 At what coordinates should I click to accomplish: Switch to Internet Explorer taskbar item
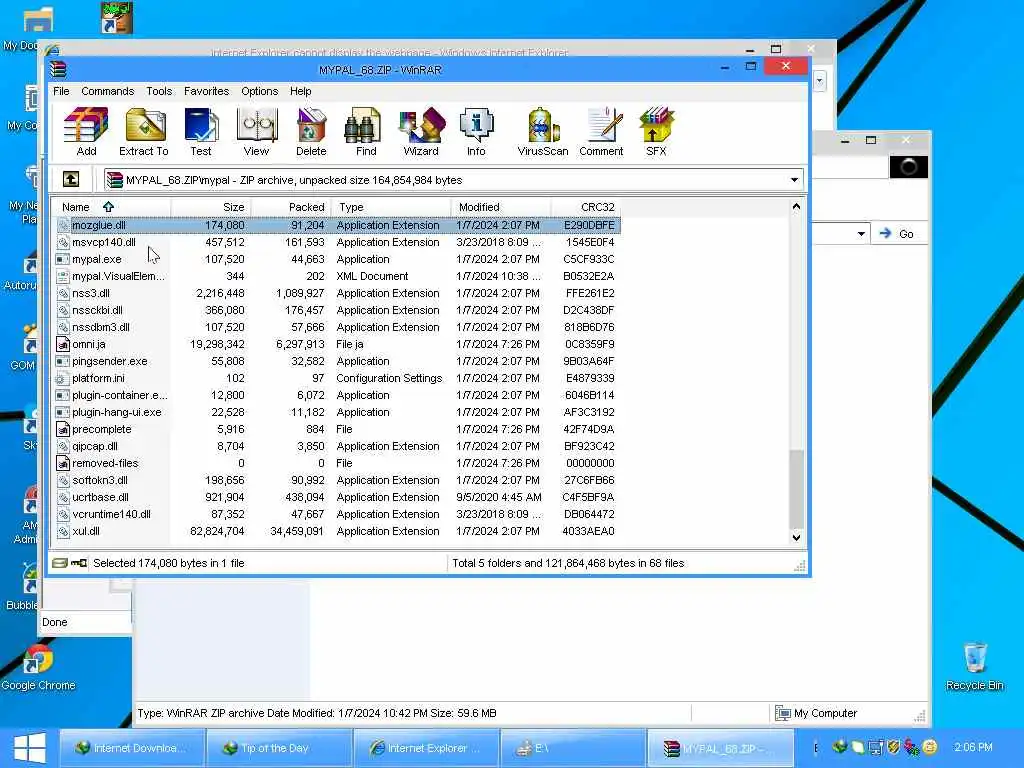click(x=425, y=748)
